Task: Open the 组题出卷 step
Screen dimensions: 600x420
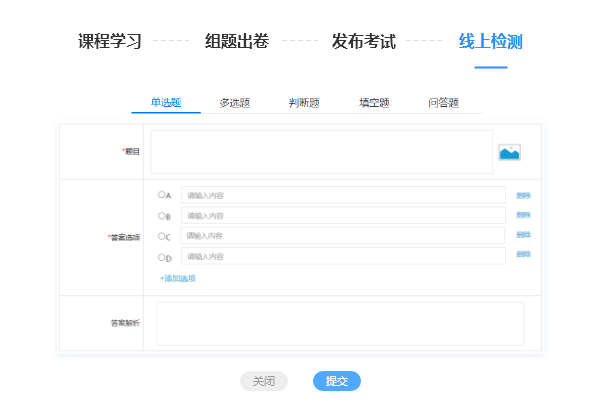Action: 237,42
